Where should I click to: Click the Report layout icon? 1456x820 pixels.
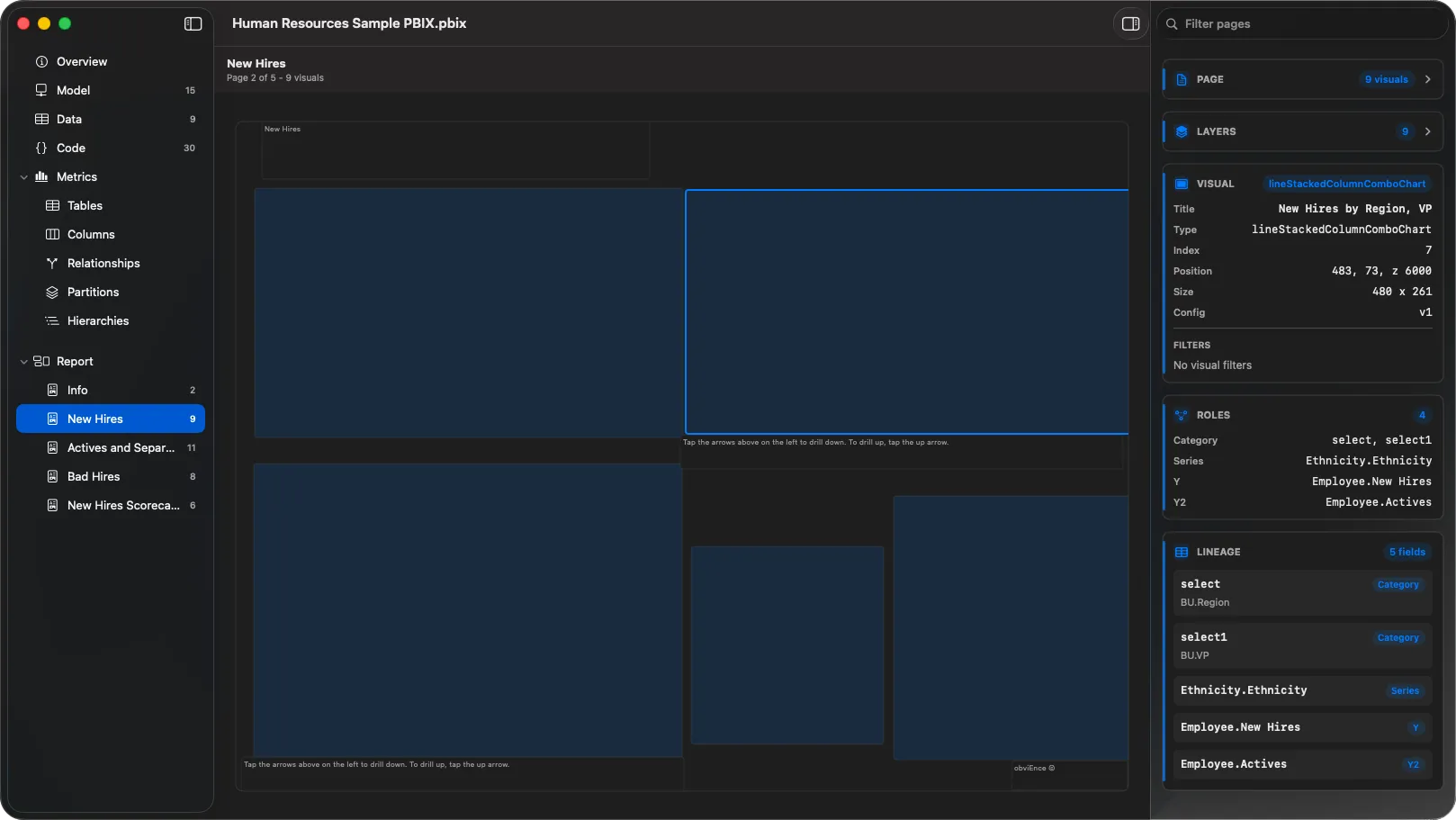click(41, 361)
